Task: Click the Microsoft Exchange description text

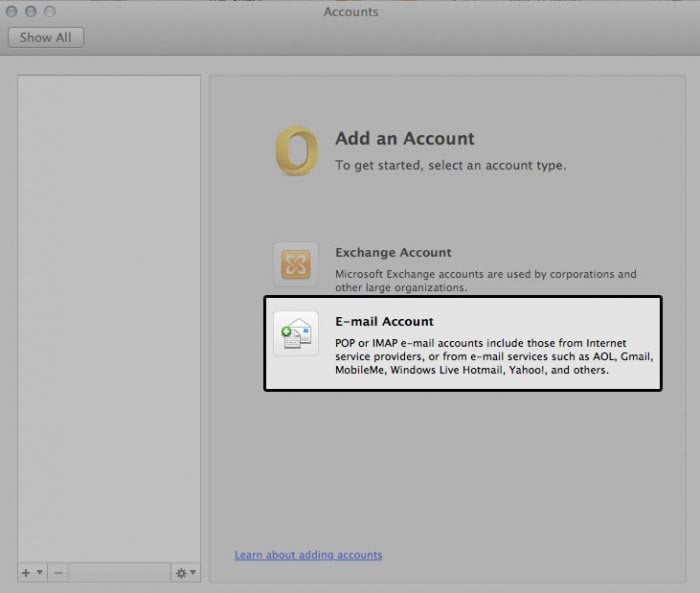Action: click(x=485, y=280)
